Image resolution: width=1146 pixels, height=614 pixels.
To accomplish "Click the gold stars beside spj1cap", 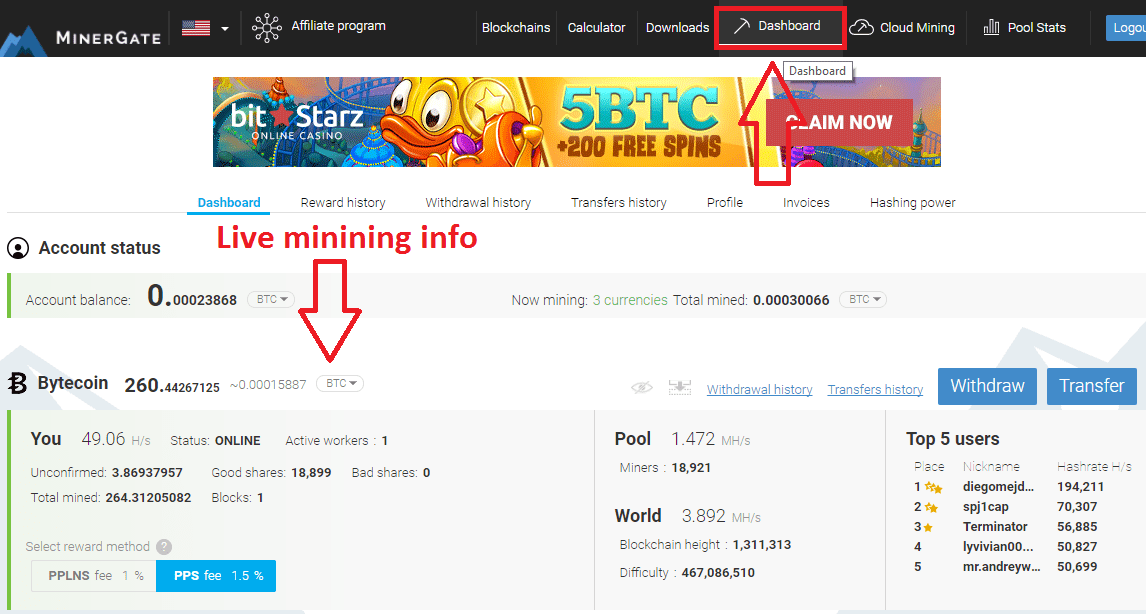I will click(931, 507).
